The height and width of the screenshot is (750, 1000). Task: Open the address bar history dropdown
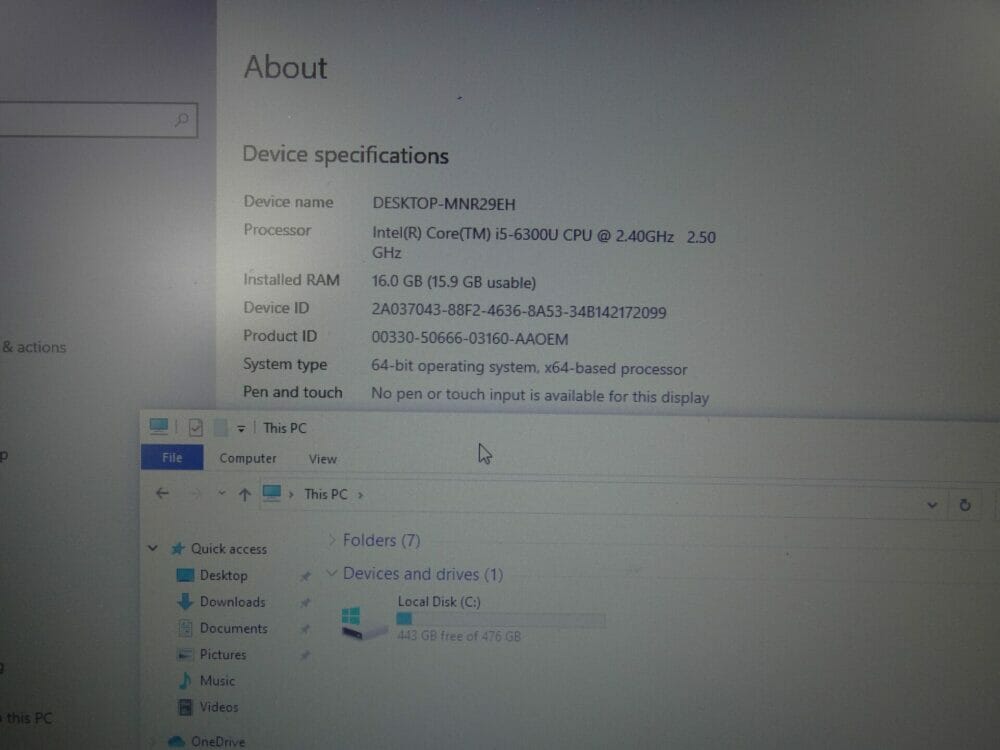(932, 505)
